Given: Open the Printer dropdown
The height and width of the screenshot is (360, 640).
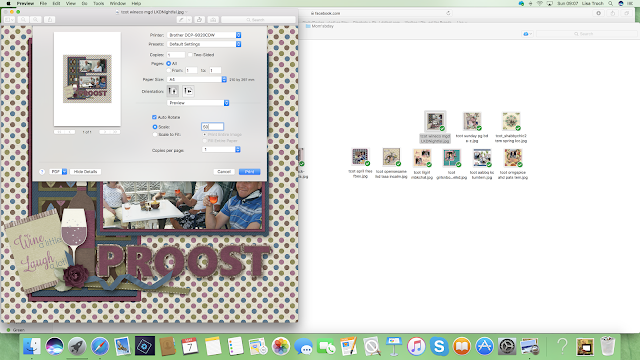Looking at the screenshot, I should pos(204,35).
